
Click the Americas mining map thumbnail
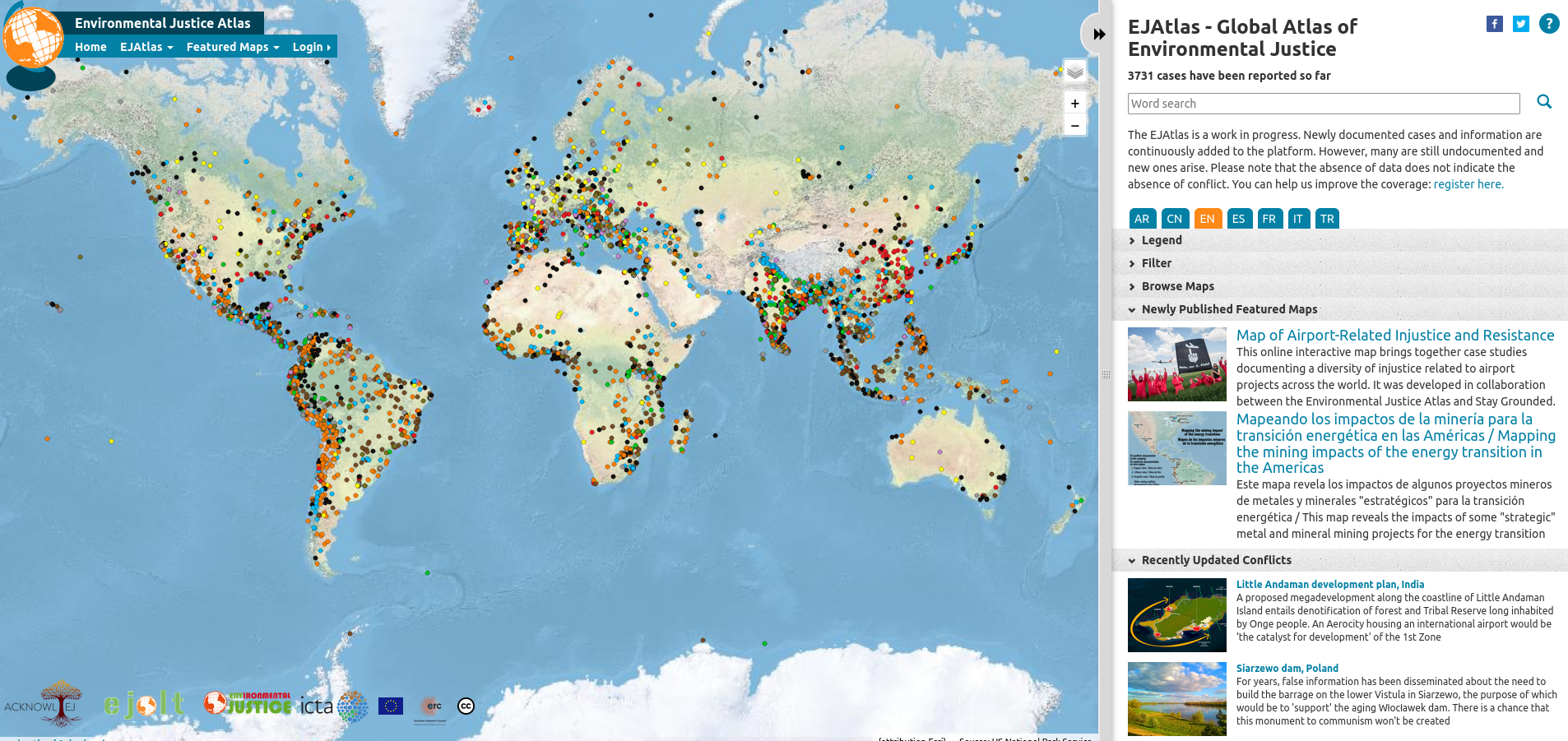point(1177,448)
